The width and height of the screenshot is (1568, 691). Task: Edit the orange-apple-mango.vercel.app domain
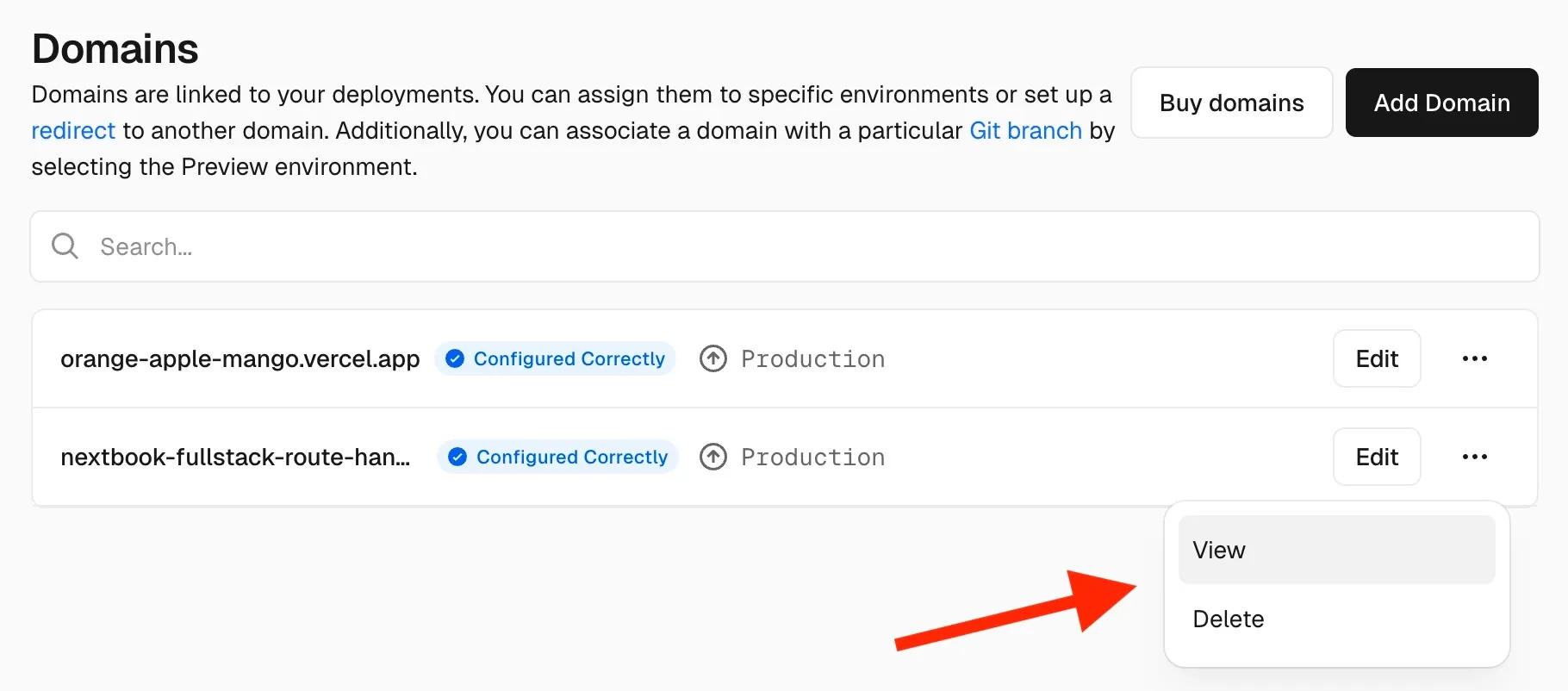point(1377,358)
